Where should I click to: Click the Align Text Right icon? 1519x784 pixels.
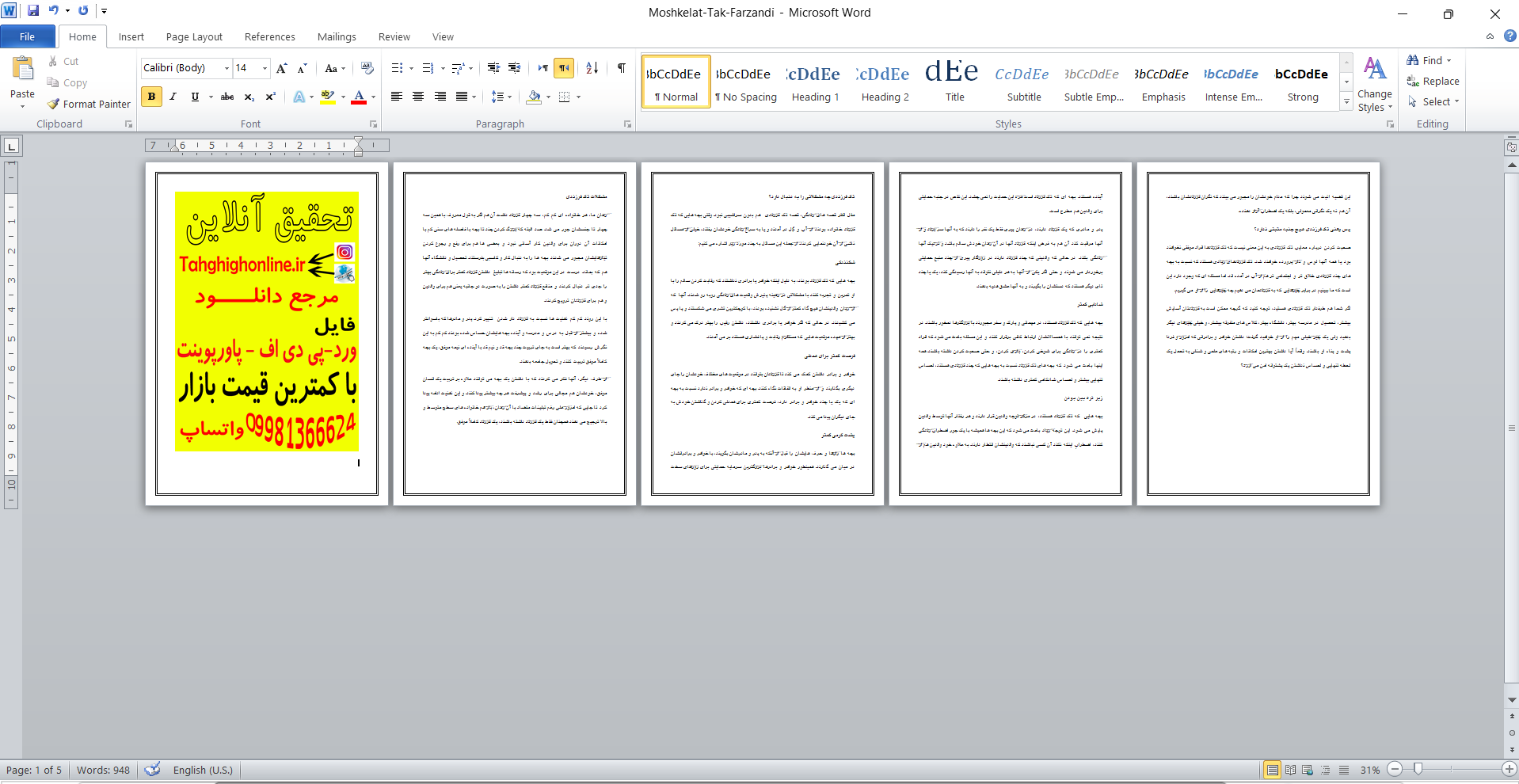(440, 97)
